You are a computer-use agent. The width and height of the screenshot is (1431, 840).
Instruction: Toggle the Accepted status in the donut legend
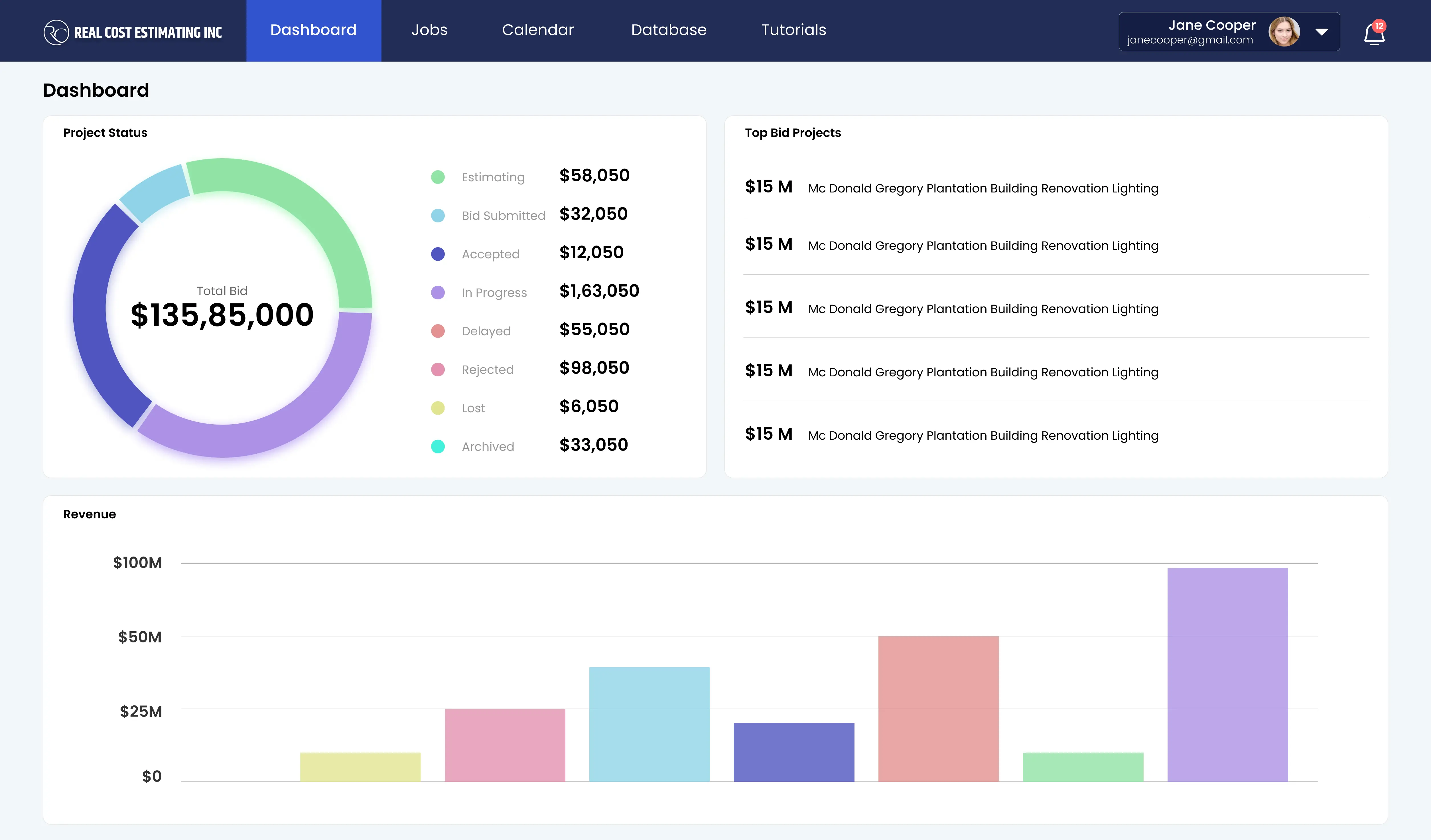437,254
